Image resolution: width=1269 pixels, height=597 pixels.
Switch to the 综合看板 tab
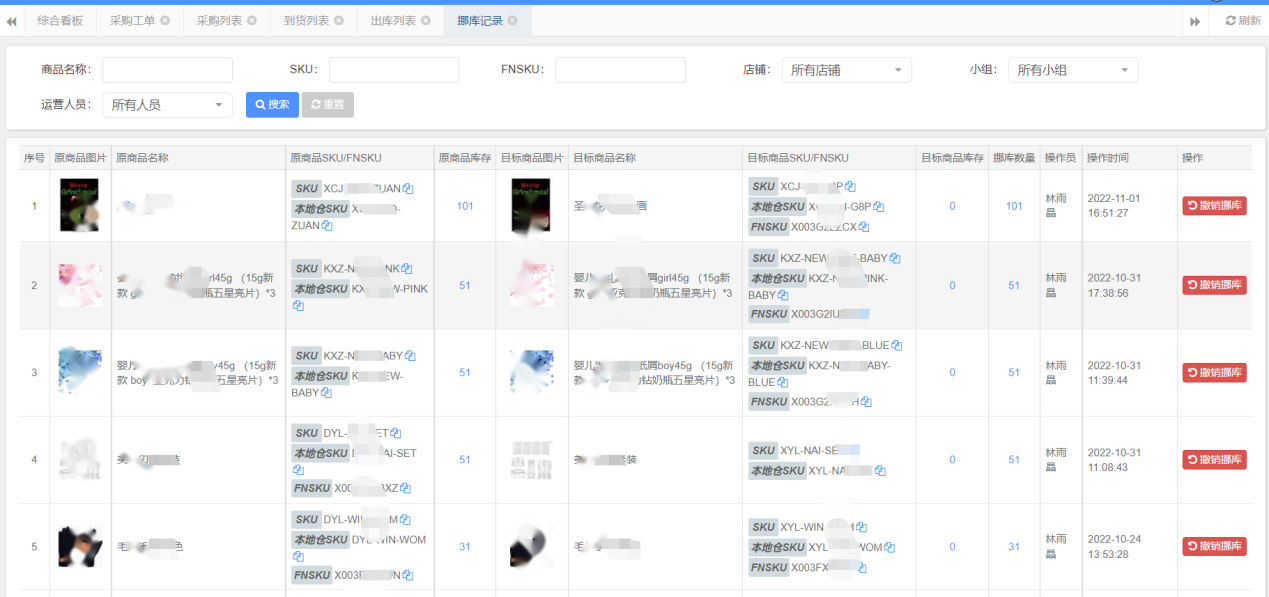click(62, 19)
